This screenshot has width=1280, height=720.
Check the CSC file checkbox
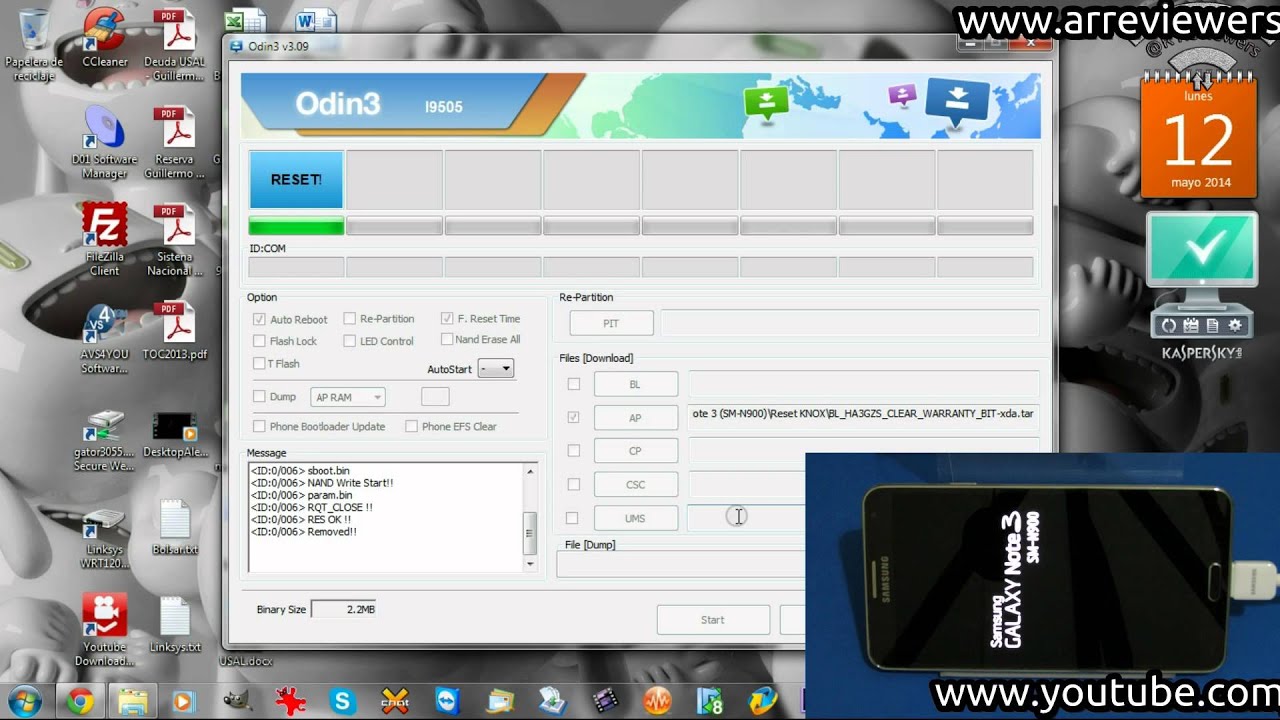point(573,484)
